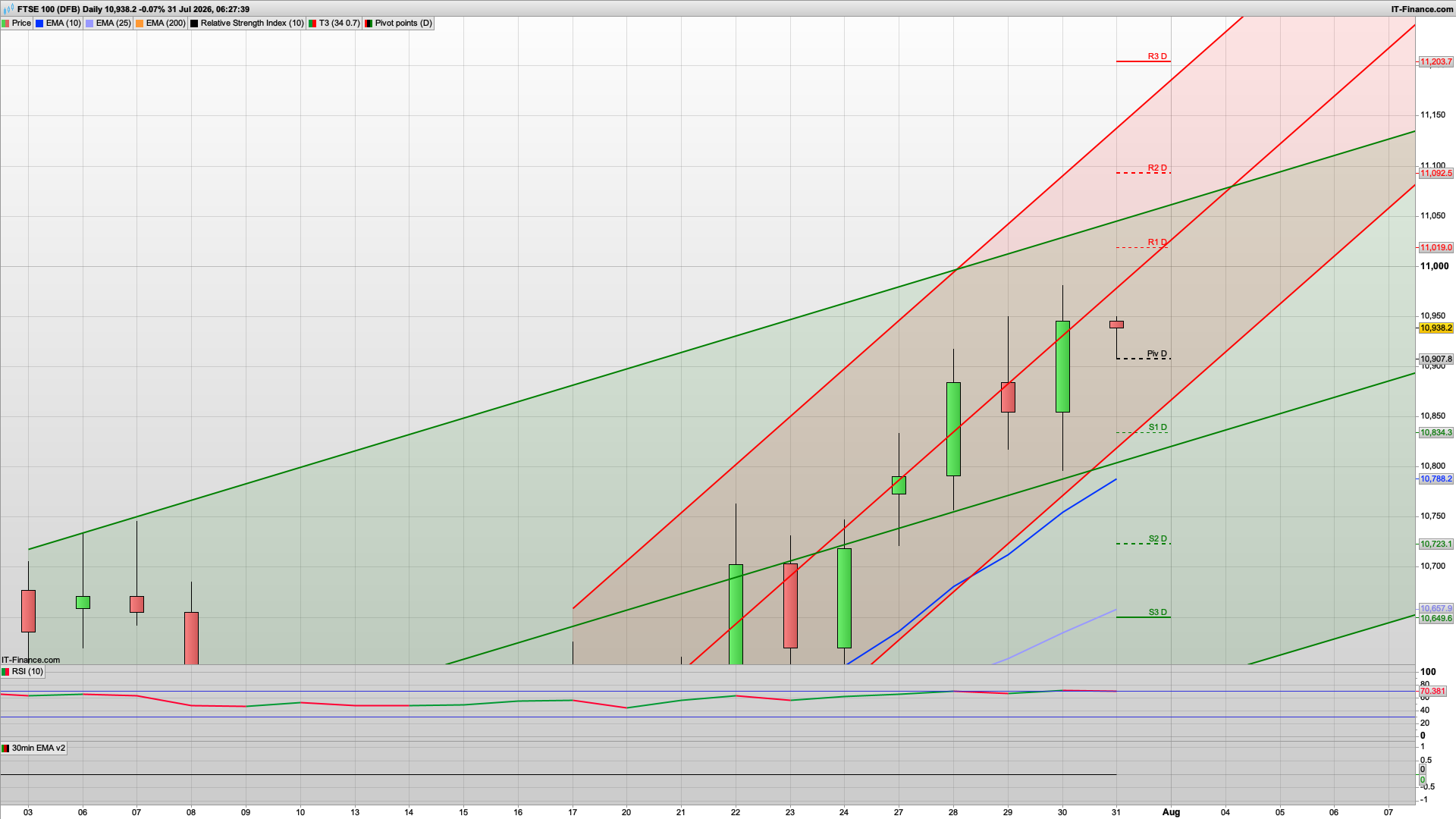Select the small green candle on the 27th
1456x819 pixels.
click(x=899, y=485)
